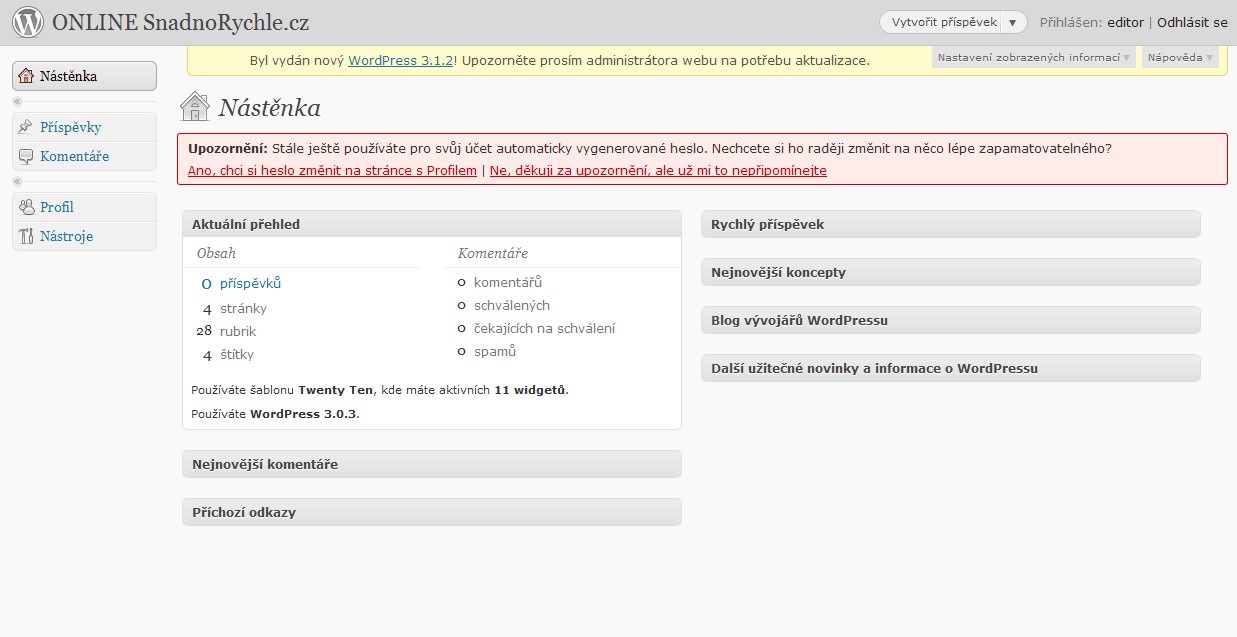Image resolution: width=1237 pixels, height=637 pixels.
Task: Collapse the Aktuální přehled widget header
Action: tap(432, 224)
